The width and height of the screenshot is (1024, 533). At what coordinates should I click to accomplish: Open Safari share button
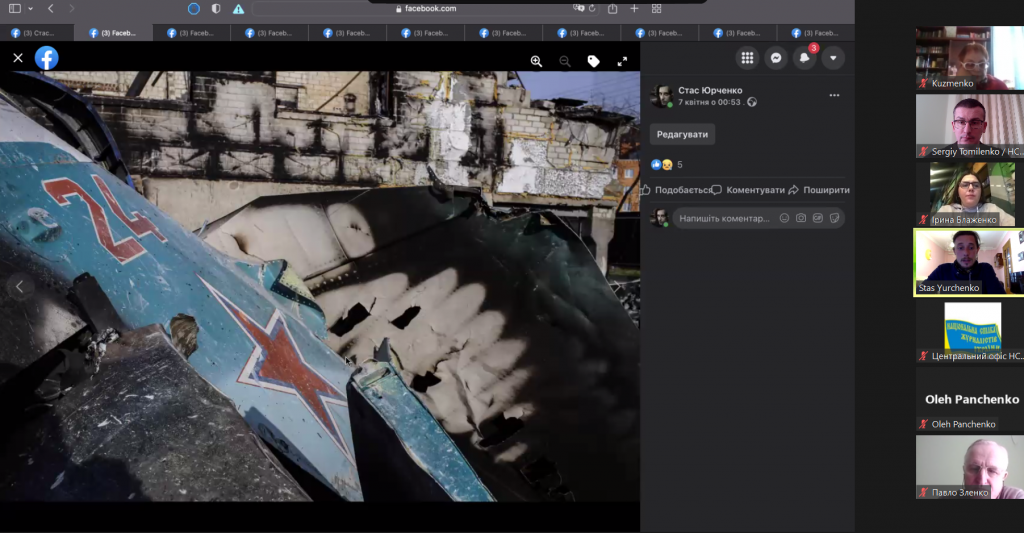[x=613, y=8]
